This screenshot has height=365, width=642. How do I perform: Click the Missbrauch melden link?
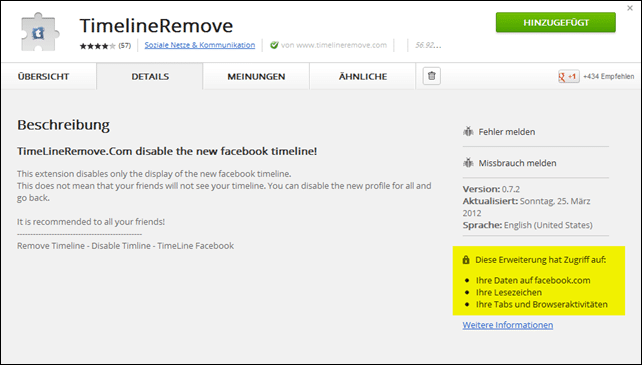(517, 163)
